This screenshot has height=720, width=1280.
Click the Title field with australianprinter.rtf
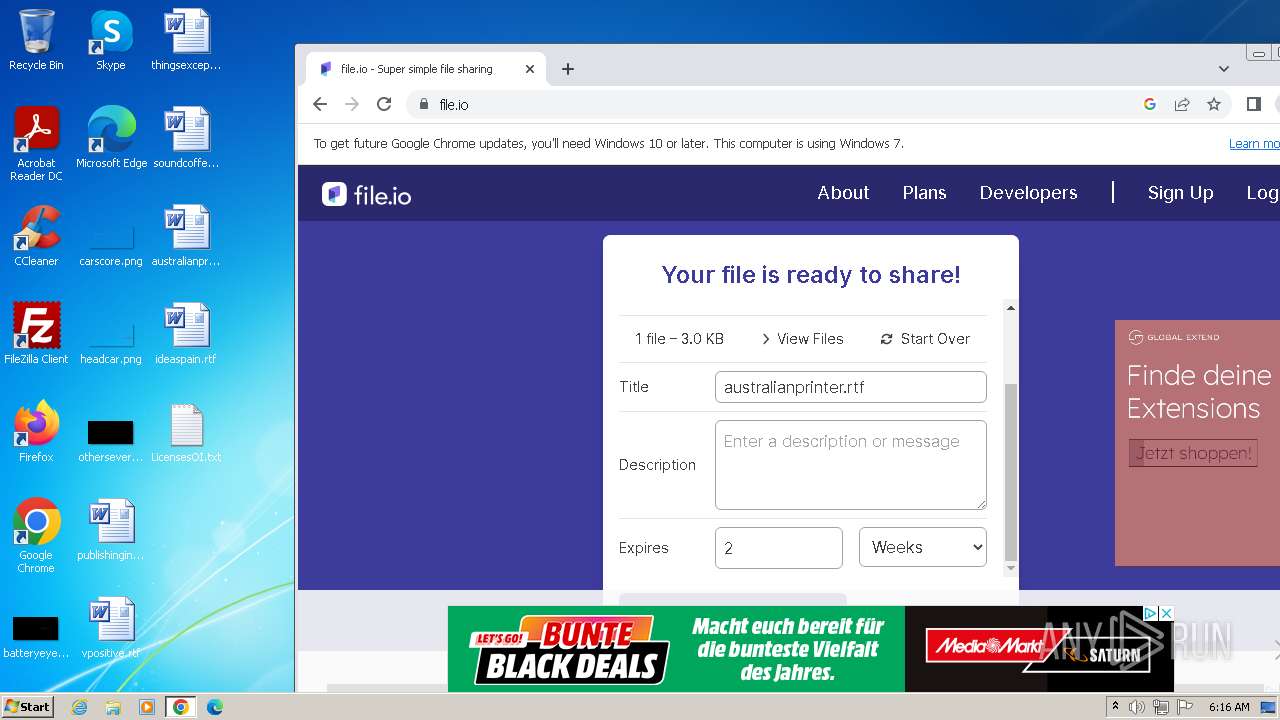(851, 387)
